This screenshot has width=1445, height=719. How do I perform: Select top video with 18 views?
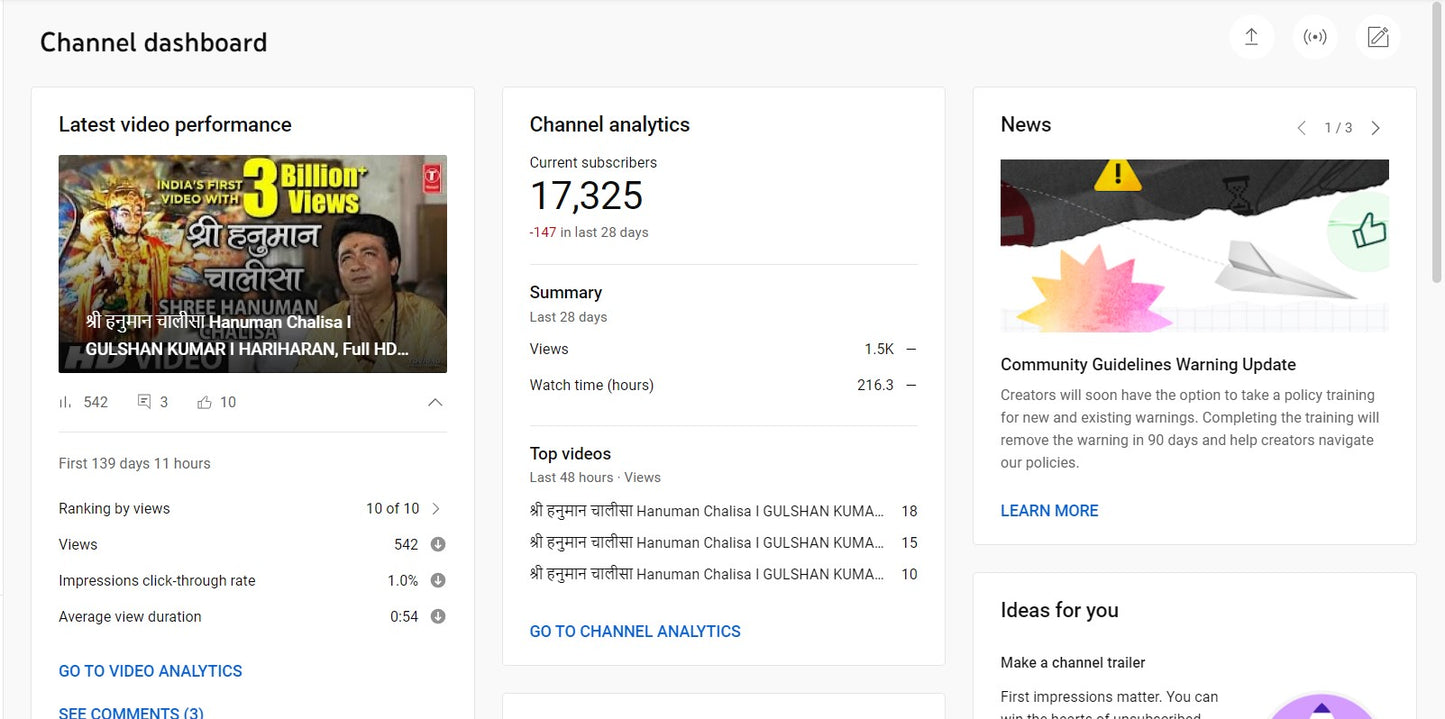point(706,511)
